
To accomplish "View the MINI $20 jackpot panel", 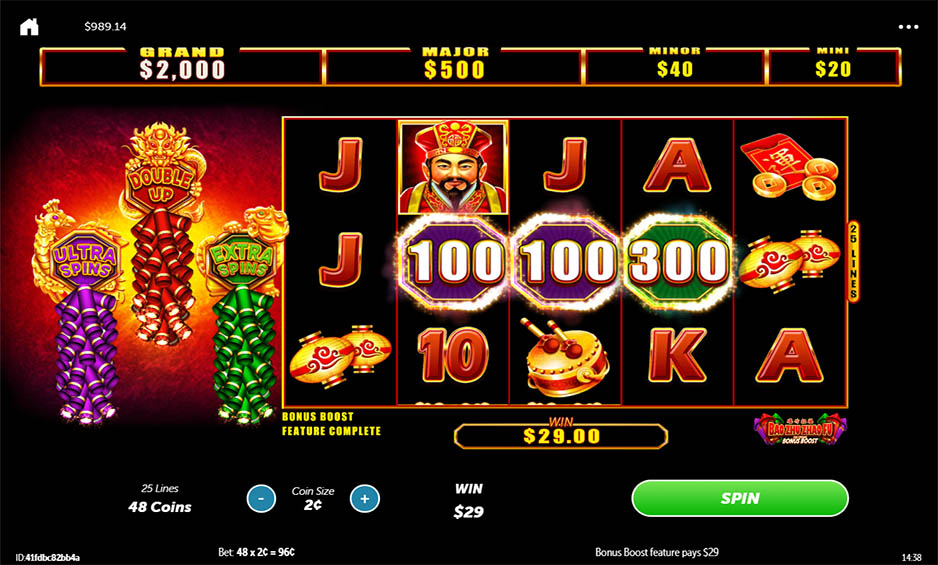I will (833, 65).
